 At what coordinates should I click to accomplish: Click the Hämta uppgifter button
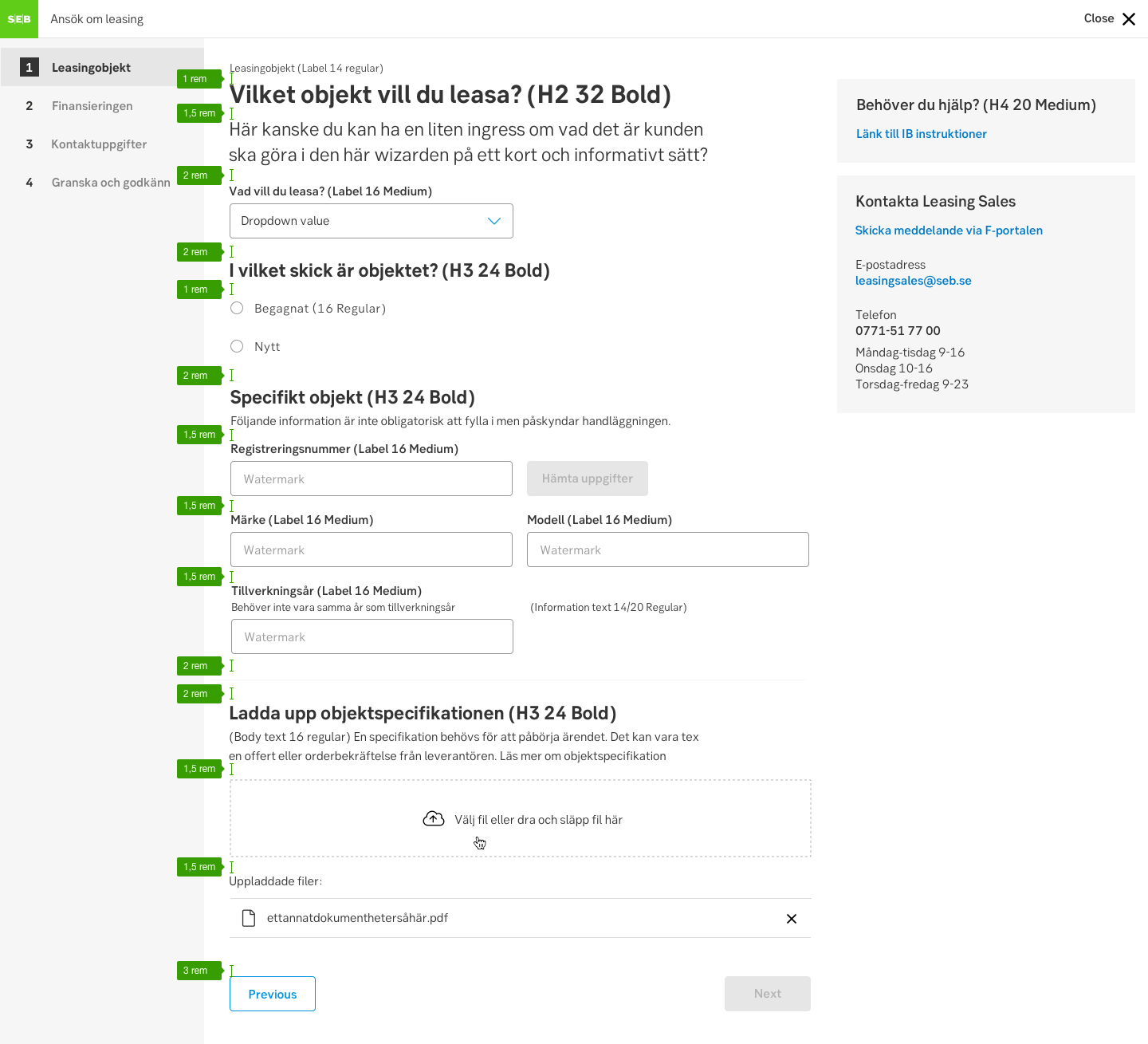(x=588, y=479)
